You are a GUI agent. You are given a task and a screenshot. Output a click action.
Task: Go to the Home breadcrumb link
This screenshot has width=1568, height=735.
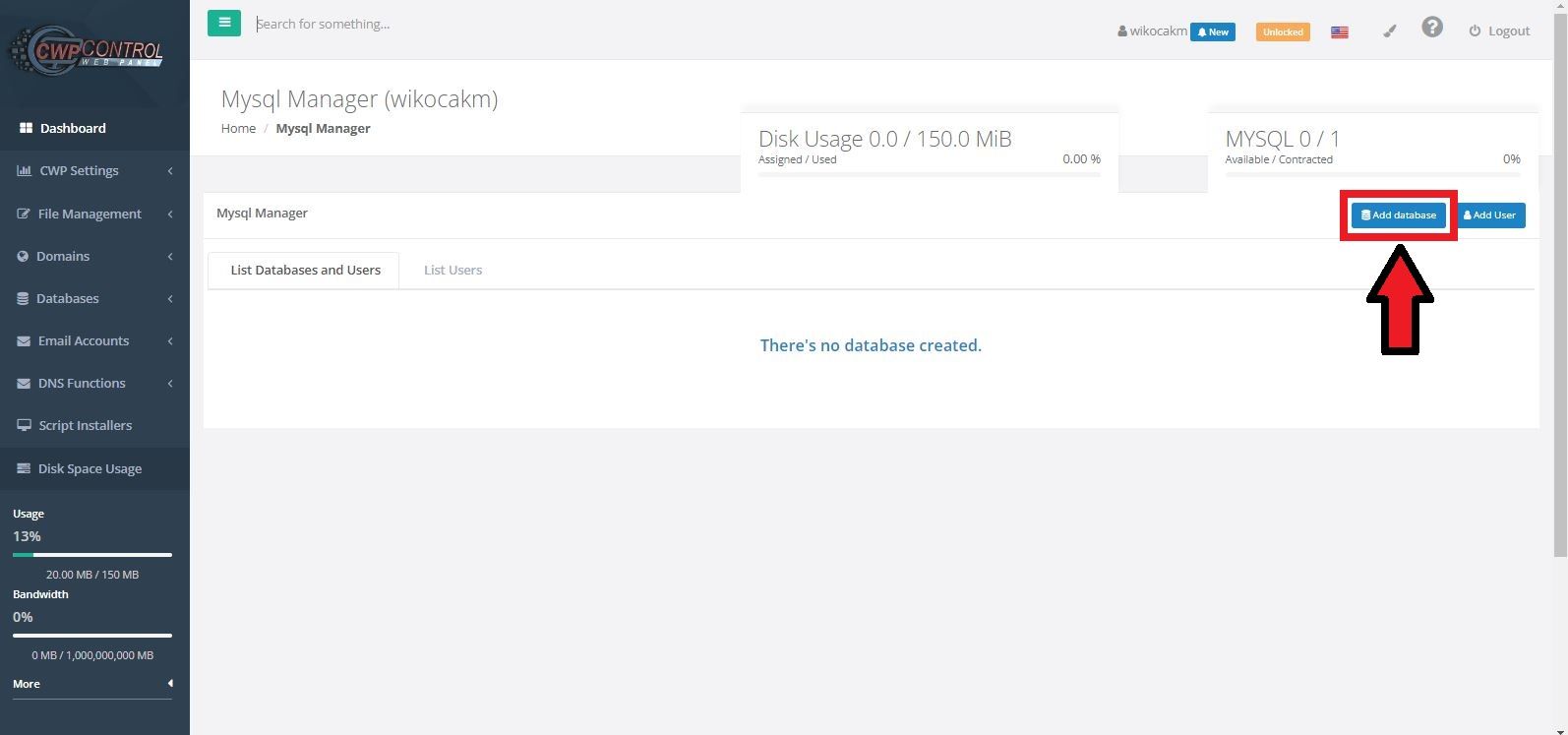tap(238, 128)
